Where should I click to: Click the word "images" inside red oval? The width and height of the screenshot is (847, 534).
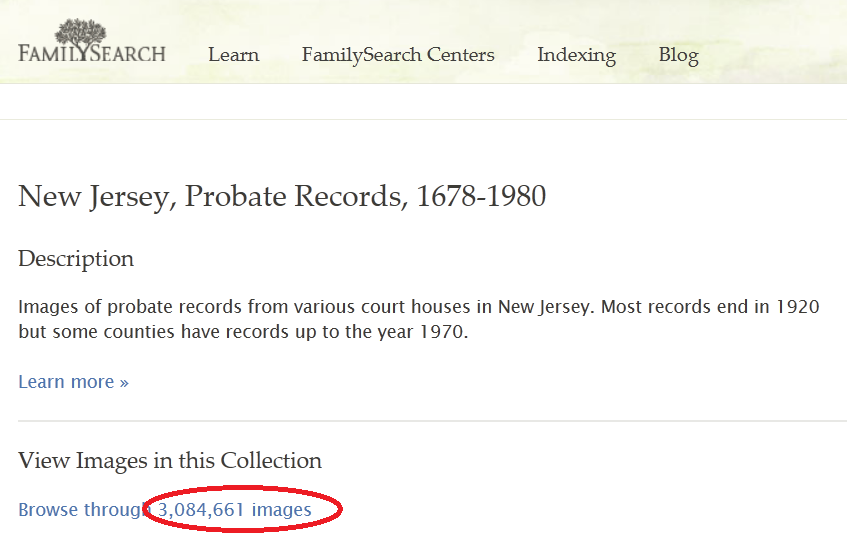[282, 510]
